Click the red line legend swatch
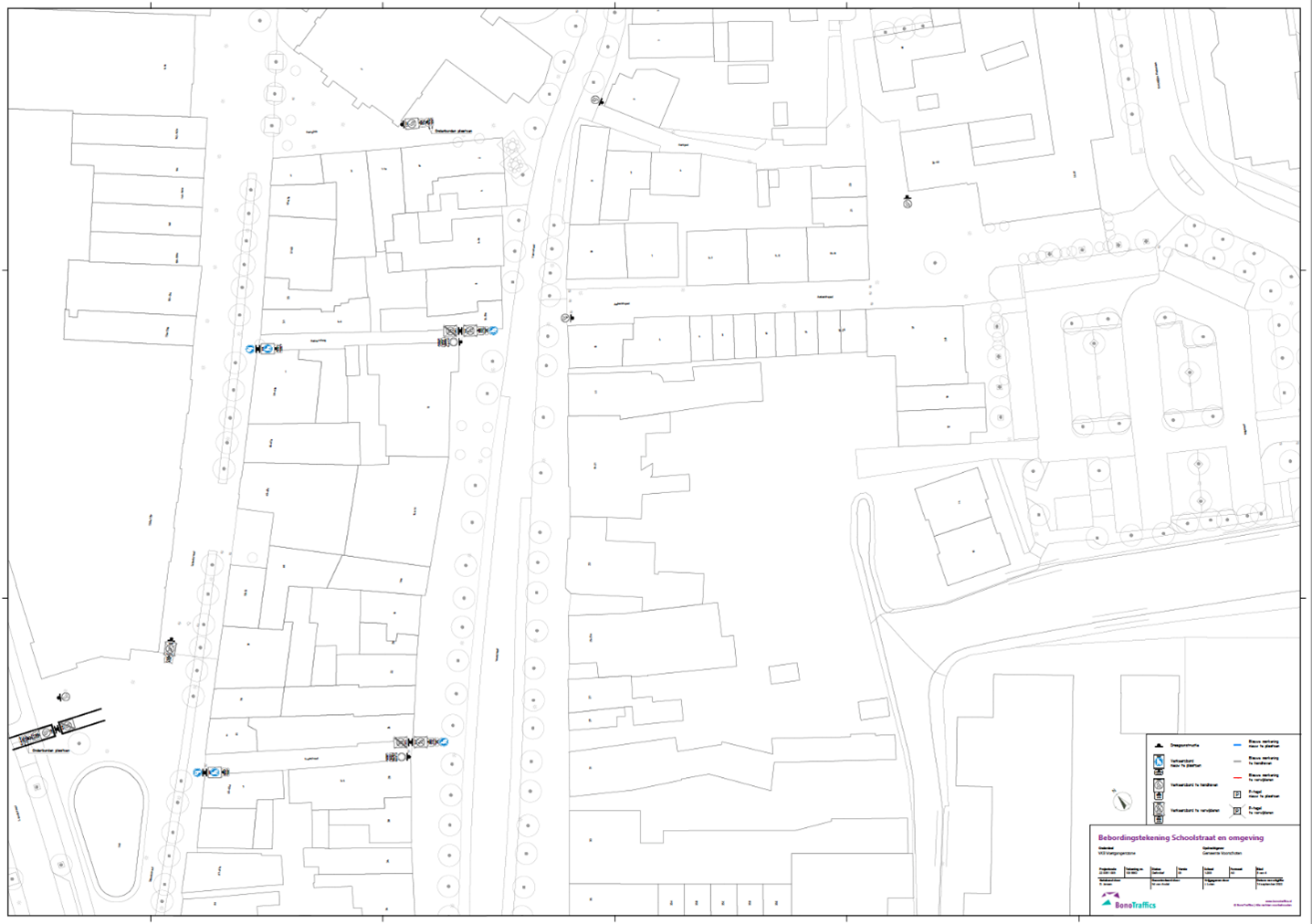This screenshot has height=924, width=1312. [1237, 777]
